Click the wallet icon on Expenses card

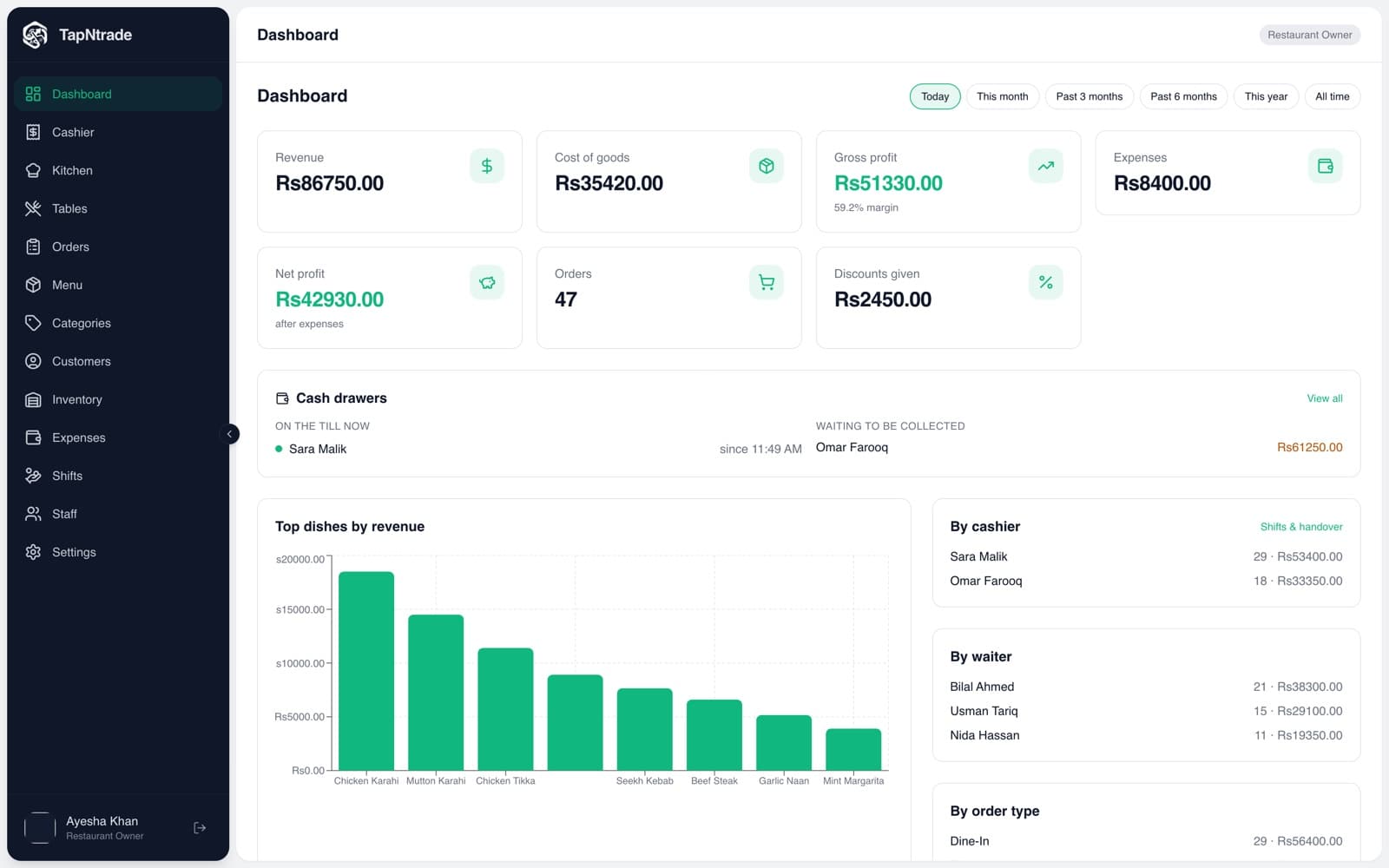(1326, 166)
